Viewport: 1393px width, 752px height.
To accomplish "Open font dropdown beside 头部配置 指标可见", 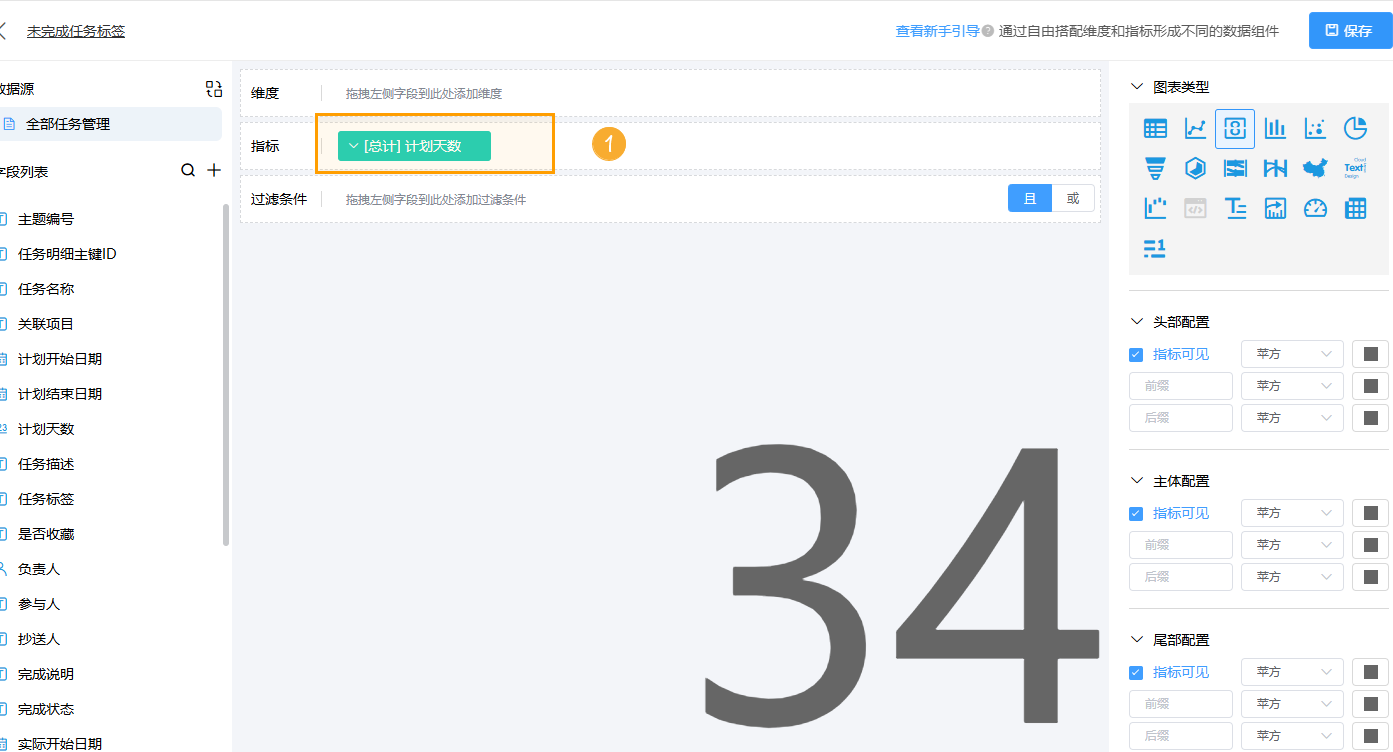I will click(1292, 354).
